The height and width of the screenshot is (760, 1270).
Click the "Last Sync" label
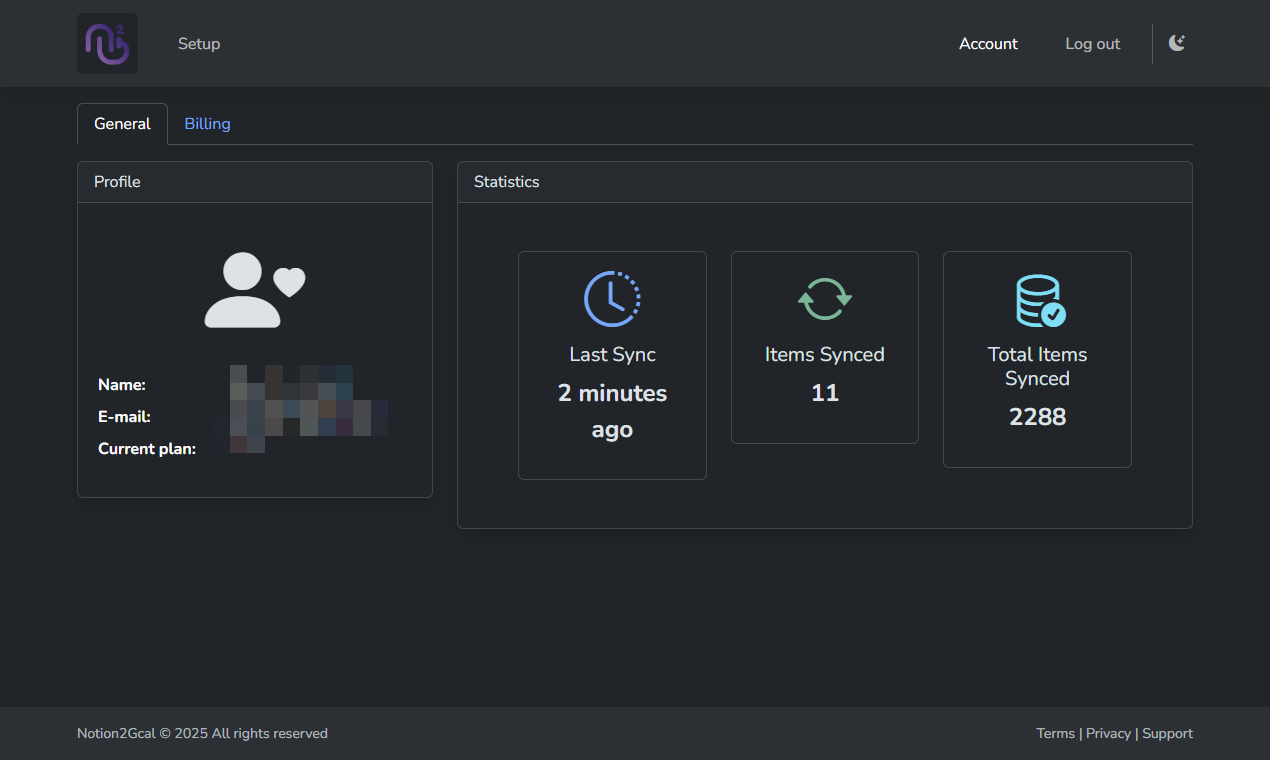click(612, 354)
